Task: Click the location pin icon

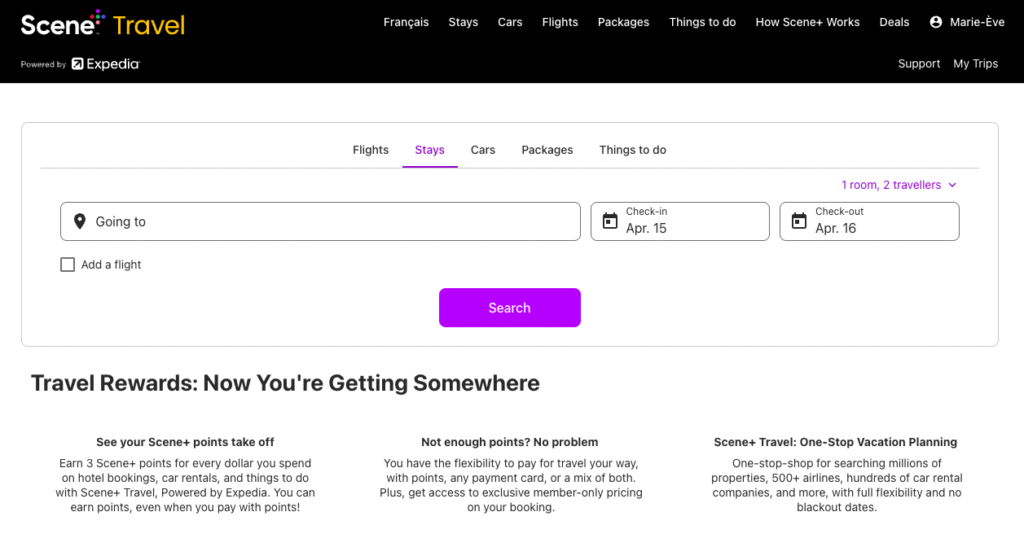Action: [x=80, y=222]
